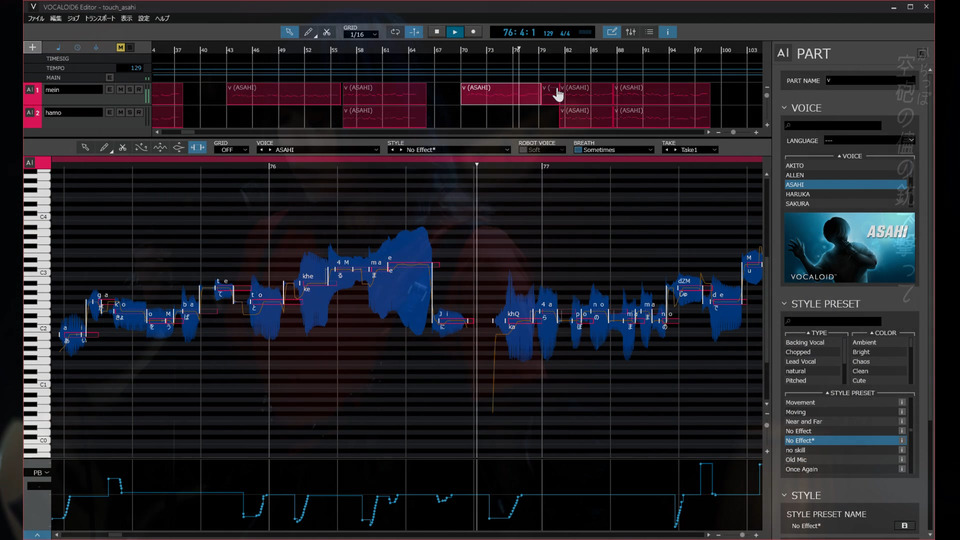960x540 pixels.
Task: Select the pitch dynamics tool icon
Action: pos(178,148)
